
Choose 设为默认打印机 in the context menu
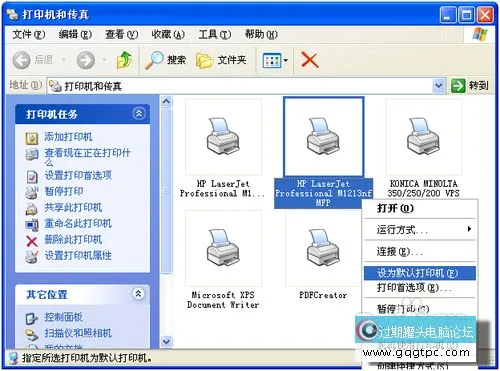pos(420,273)
